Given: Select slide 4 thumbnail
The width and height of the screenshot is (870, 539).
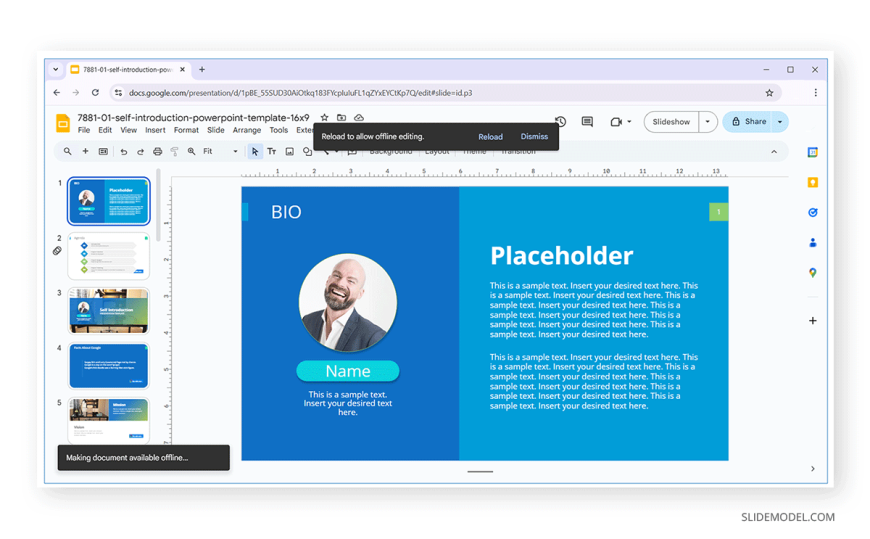Looking at the screenshot, I should pyautogui.click(x=109, y=366).
